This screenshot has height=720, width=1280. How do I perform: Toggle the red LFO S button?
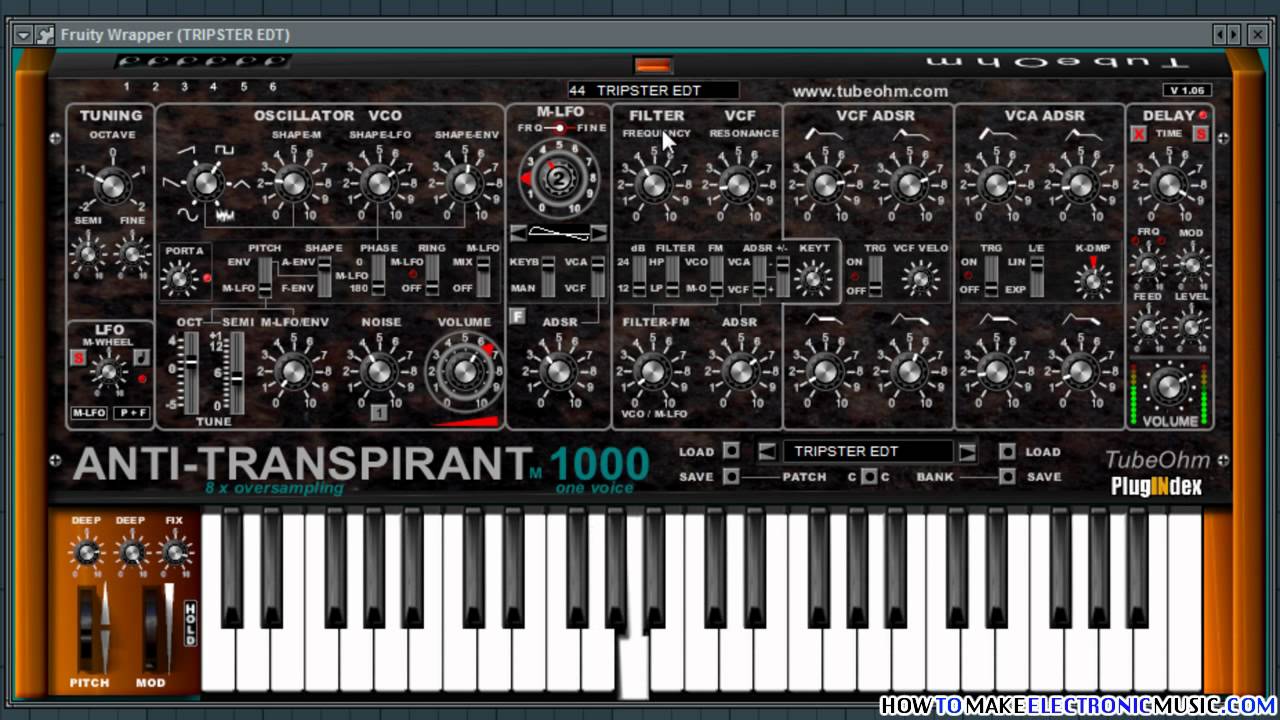coord(78,357)
